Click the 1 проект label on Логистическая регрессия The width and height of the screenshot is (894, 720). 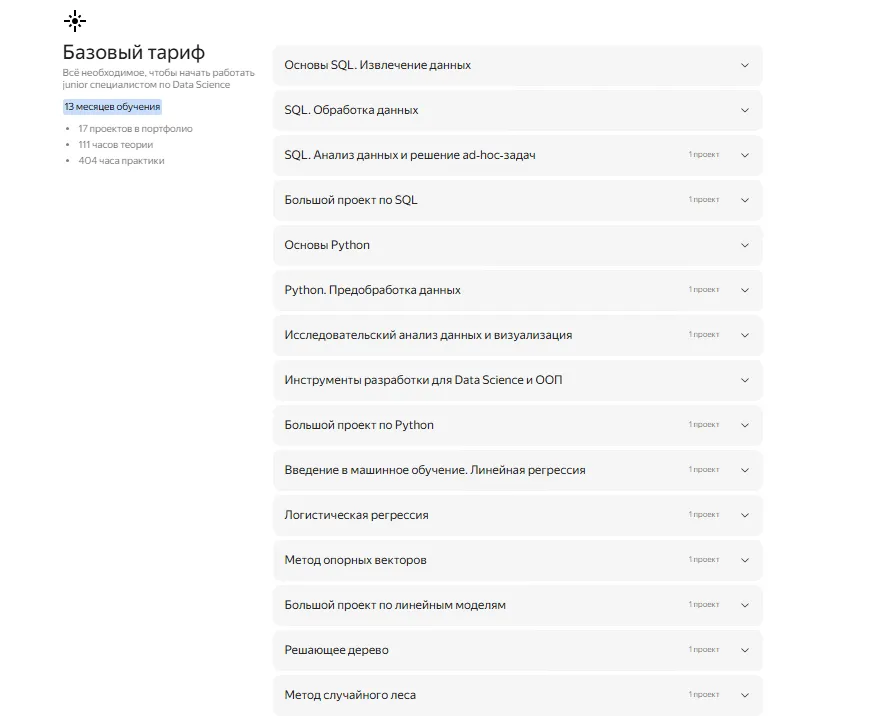[703, 515]
